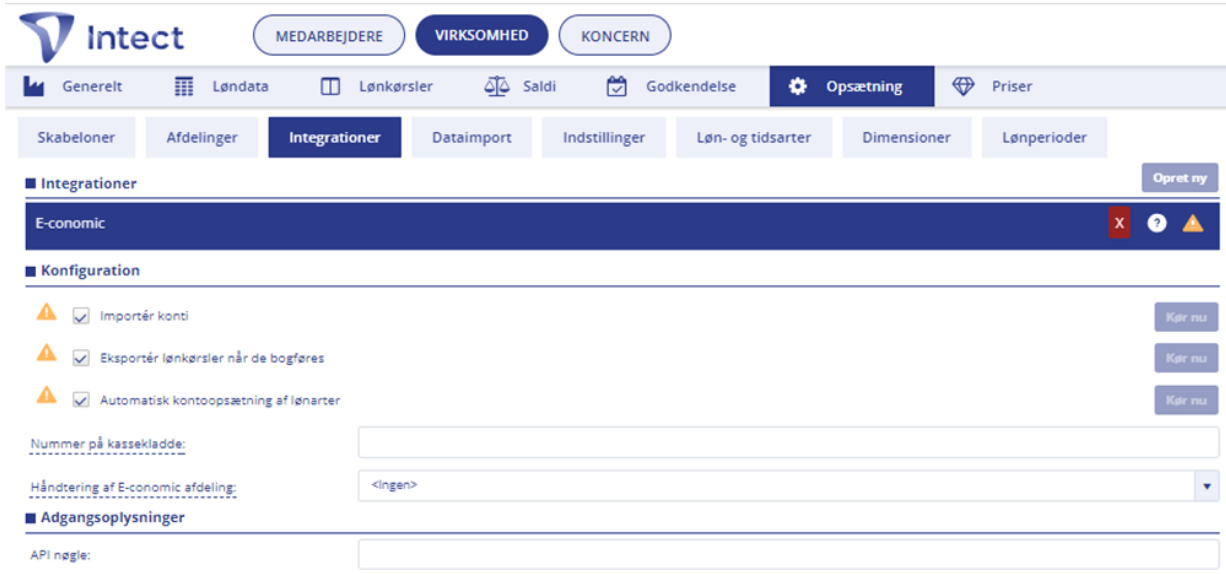
Task: Toggle Automatisk kontoopsætning af lønarter checkbox
Action: click(81, 400)
